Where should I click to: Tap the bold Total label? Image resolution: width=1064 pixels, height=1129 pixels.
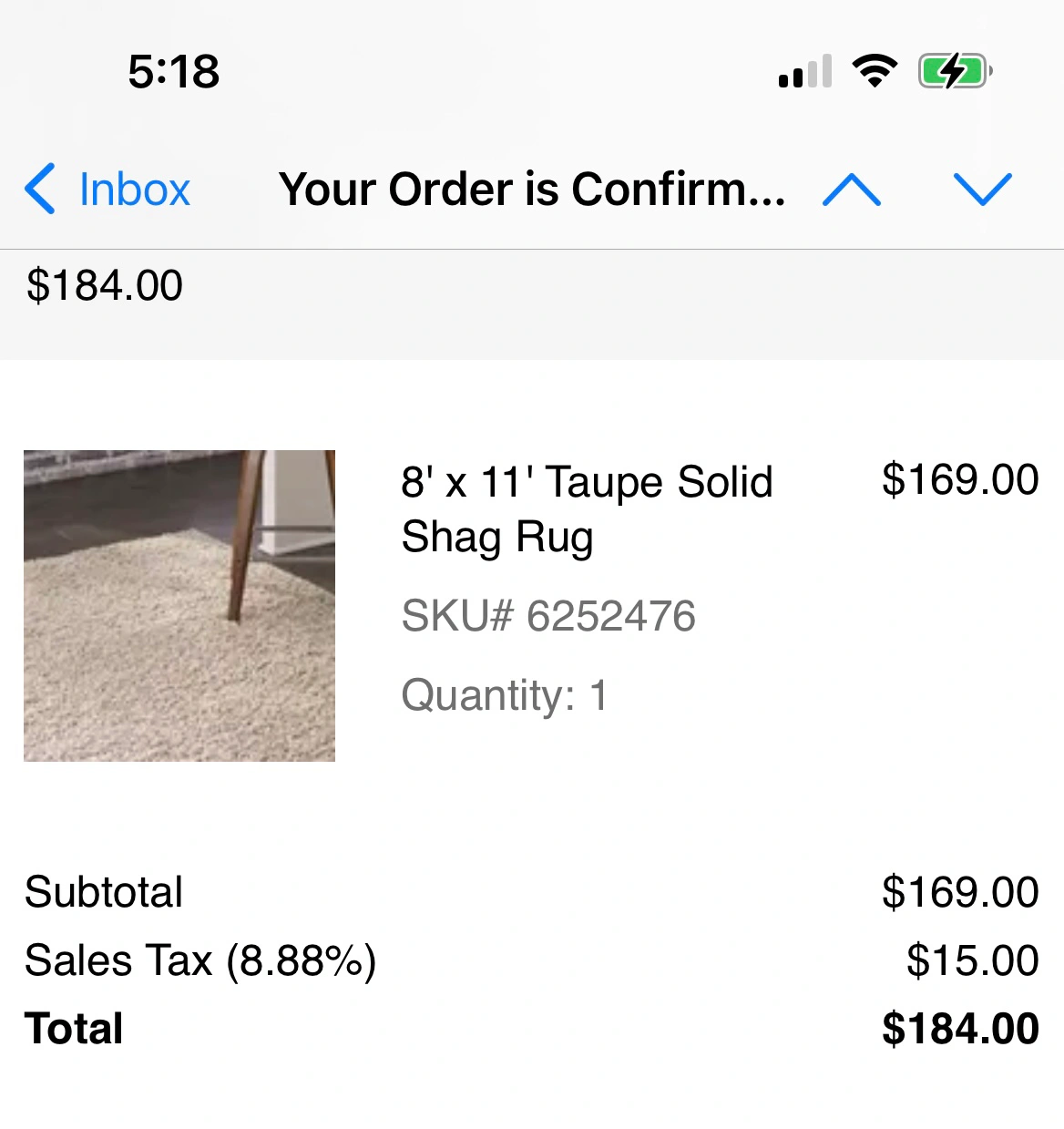pos(74,1029)
